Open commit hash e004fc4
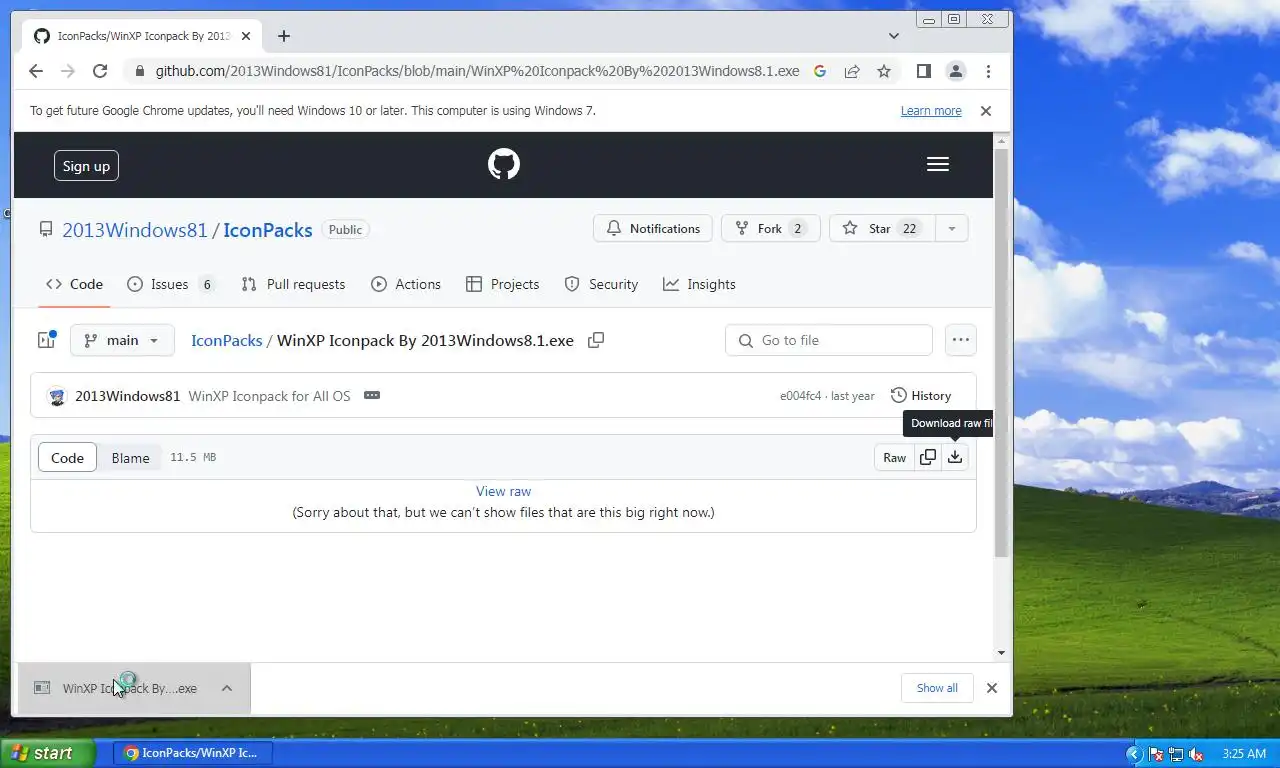This screenshot has width=1280, height=768. [x=800, y=396]
